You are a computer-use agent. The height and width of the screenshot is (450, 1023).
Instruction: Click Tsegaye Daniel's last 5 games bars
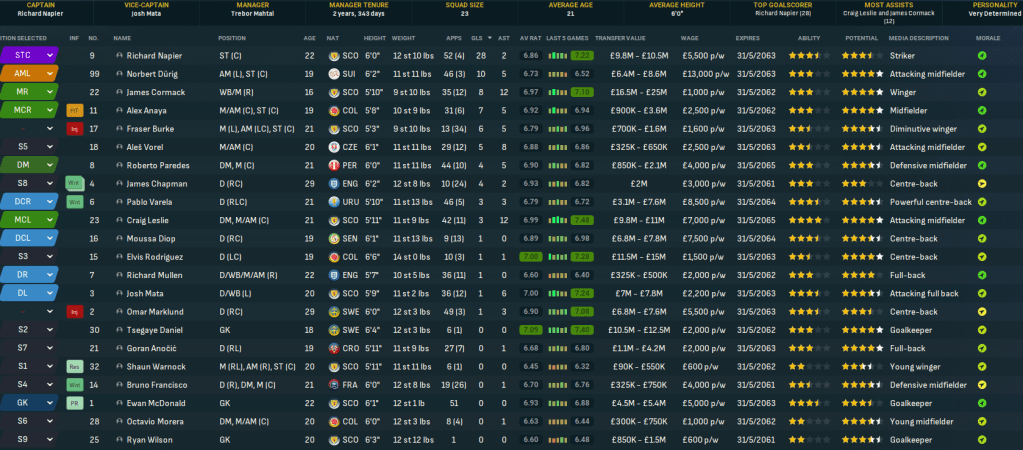tap(581, 329)
